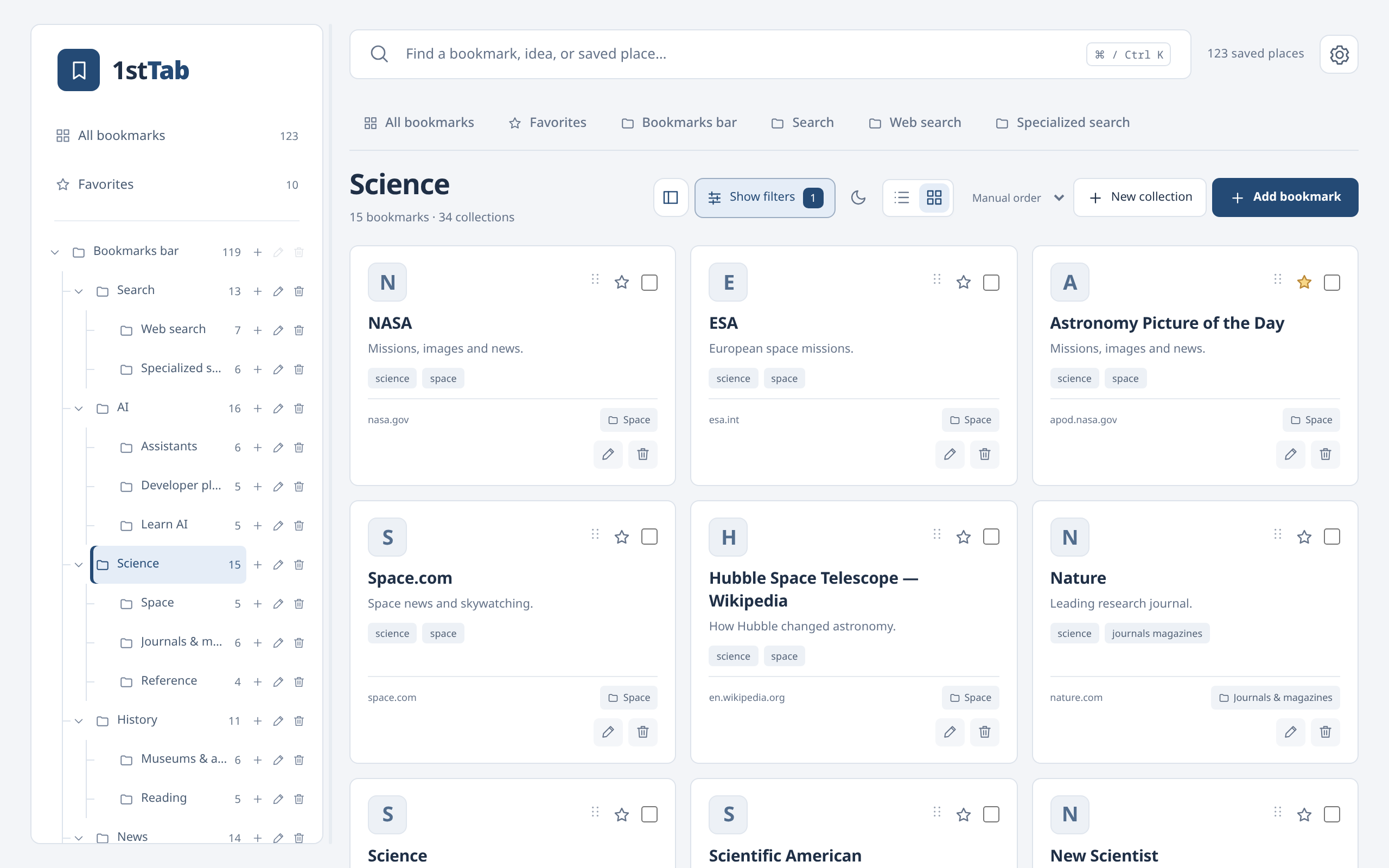Select Favorites in sidebar
Screen dimensions: 1389x868
tap(177, 184)
